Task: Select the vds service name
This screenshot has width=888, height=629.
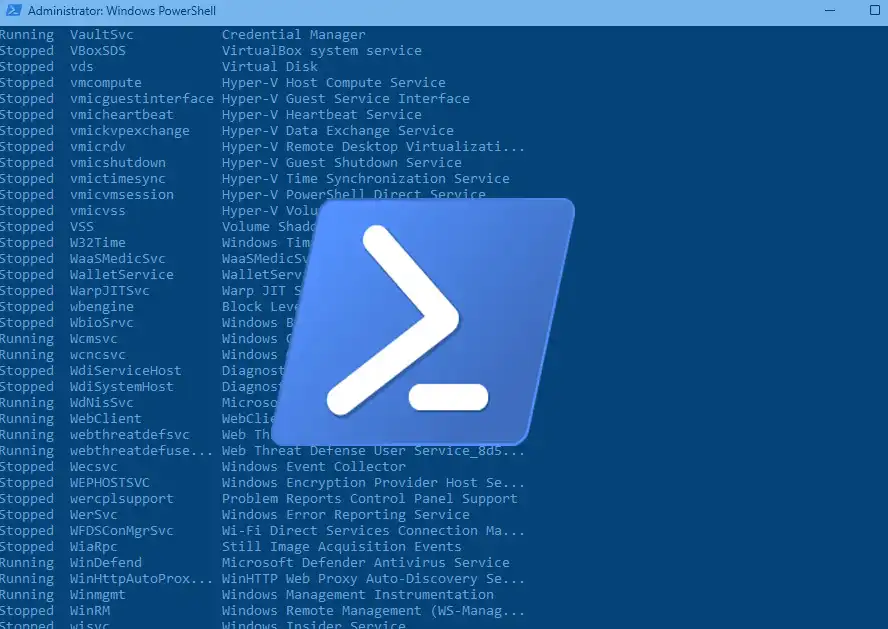Action: pyautogui.click(x=82, y=66)
